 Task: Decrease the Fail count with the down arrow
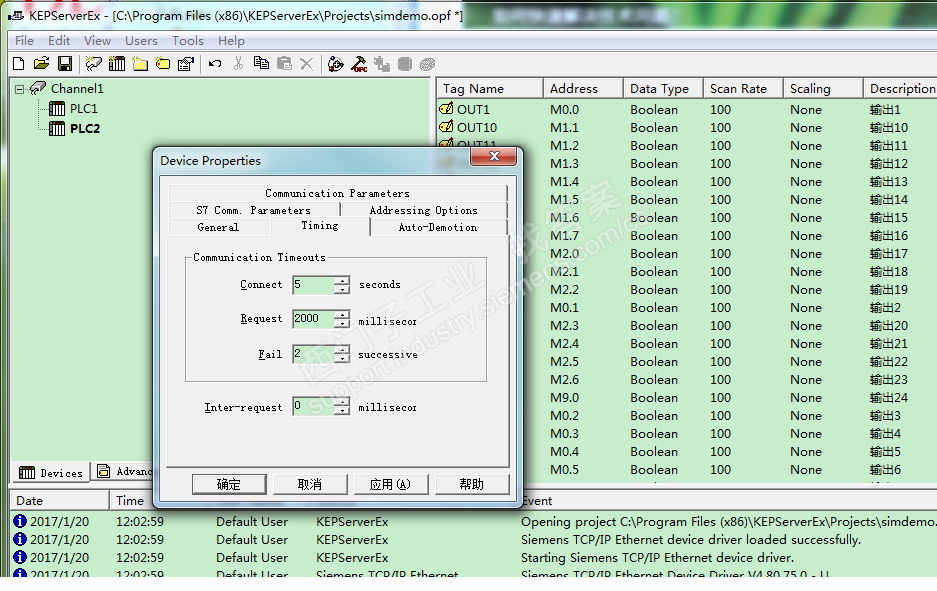[342, 359]
